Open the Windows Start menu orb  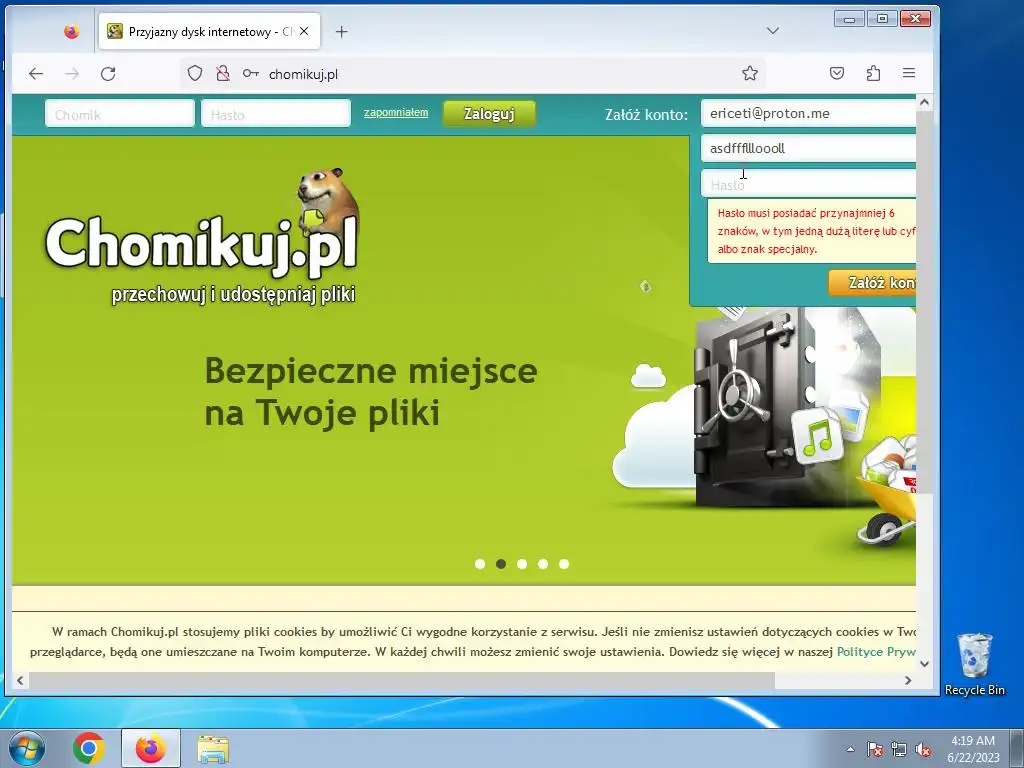click(x=27, y=748)
